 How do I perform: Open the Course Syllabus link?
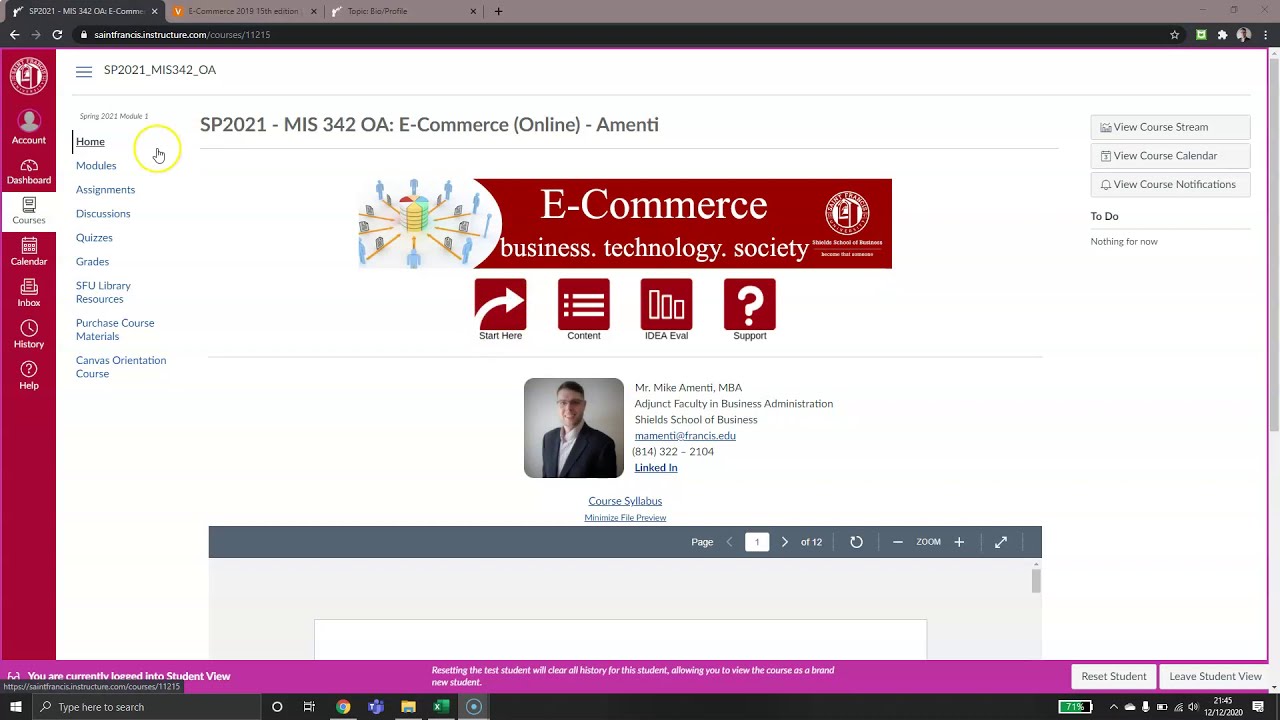point(625,501)
